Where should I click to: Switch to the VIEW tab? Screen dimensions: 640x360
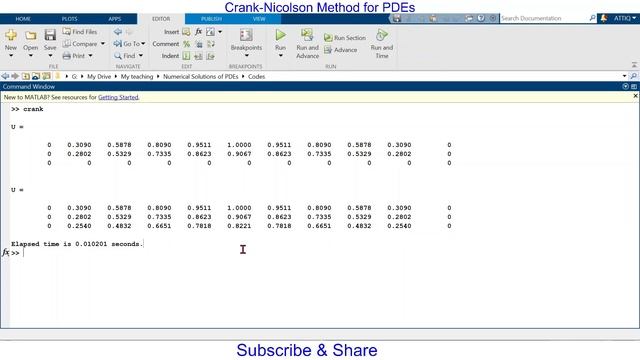(259, 19)
